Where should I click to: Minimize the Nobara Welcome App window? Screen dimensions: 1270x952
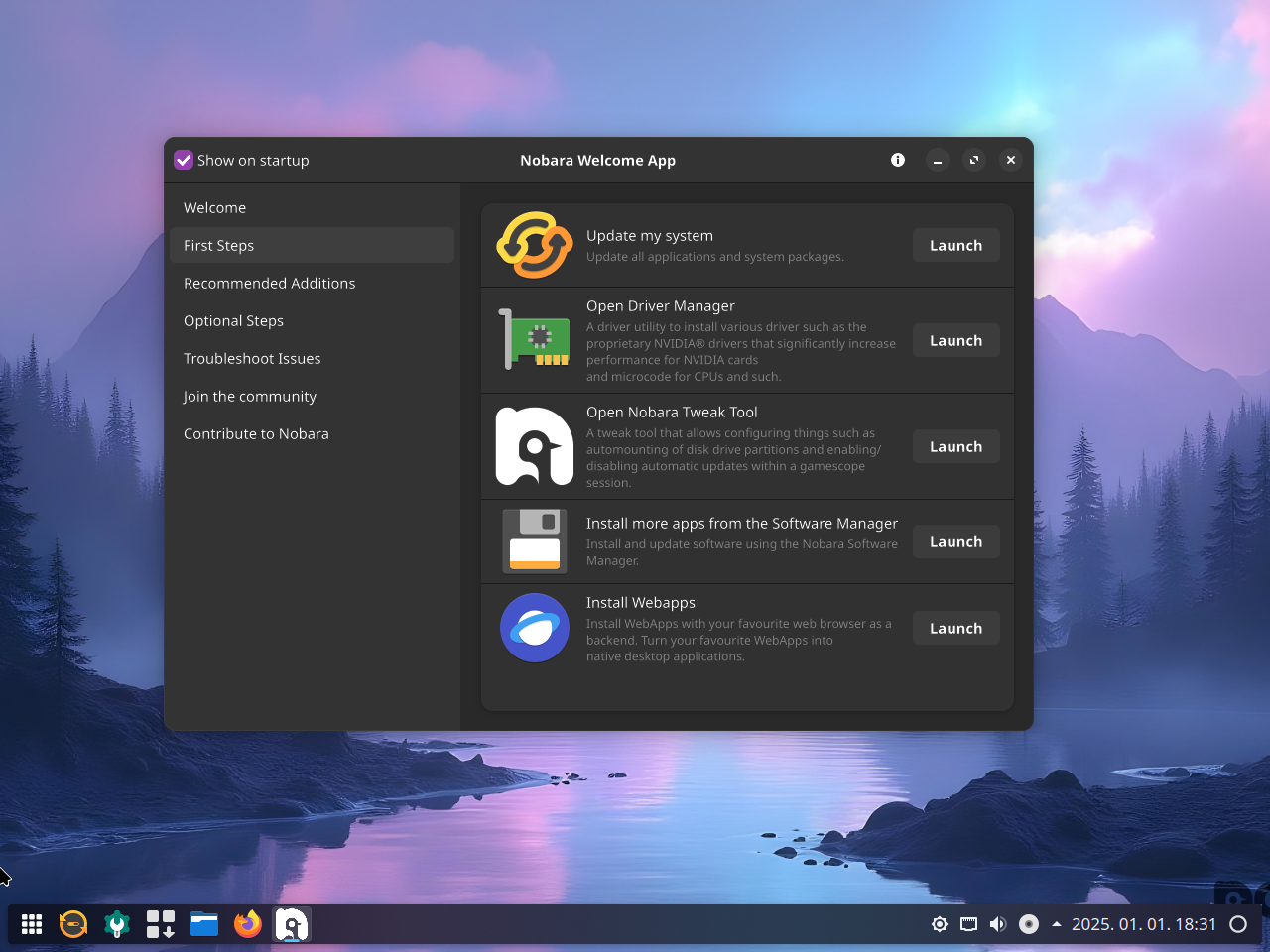(x=938, y=160)
